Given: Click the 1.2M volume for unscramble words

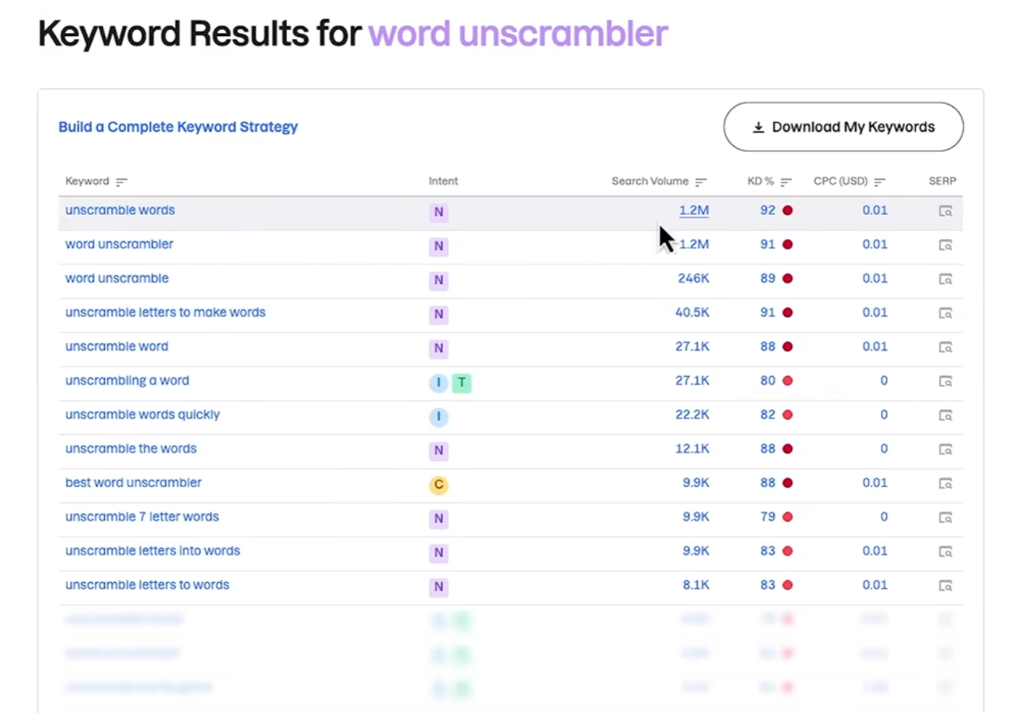Looking at the screenshot, I should point(694,210).
